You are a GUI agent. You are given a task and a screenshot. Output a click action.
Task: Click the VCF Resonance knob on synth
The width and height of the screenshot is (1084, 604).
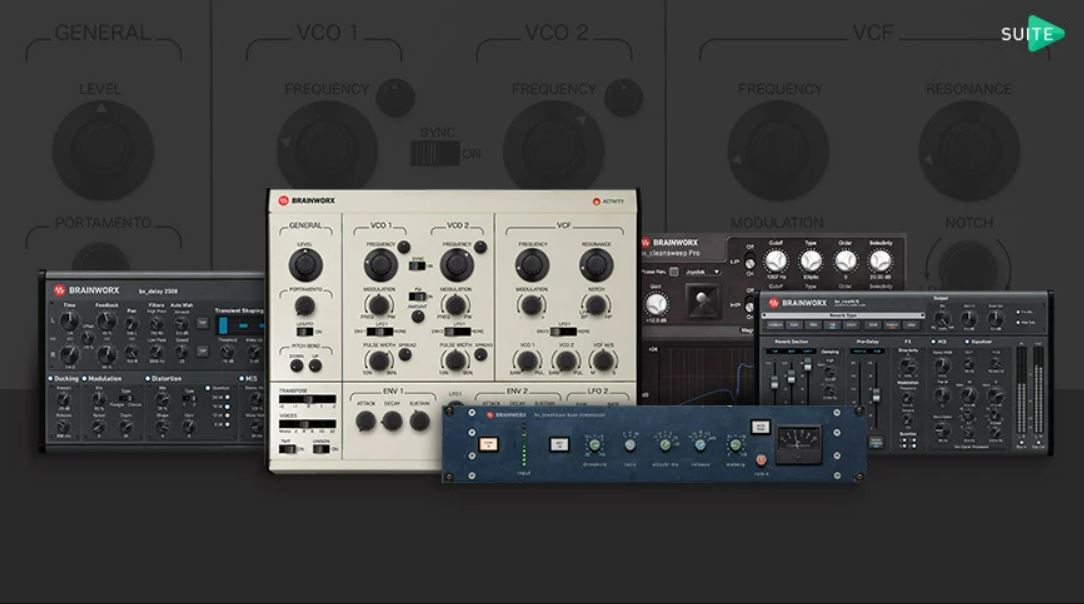click(x=596, y=265)
